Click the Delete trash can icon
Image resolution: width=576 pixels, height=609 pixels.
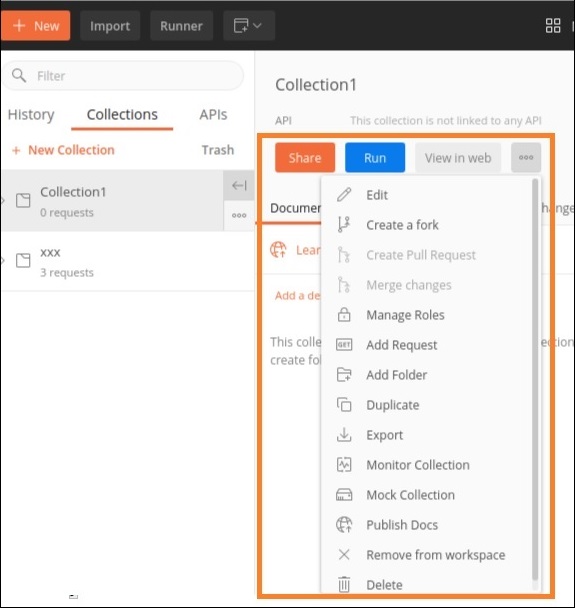344,584
